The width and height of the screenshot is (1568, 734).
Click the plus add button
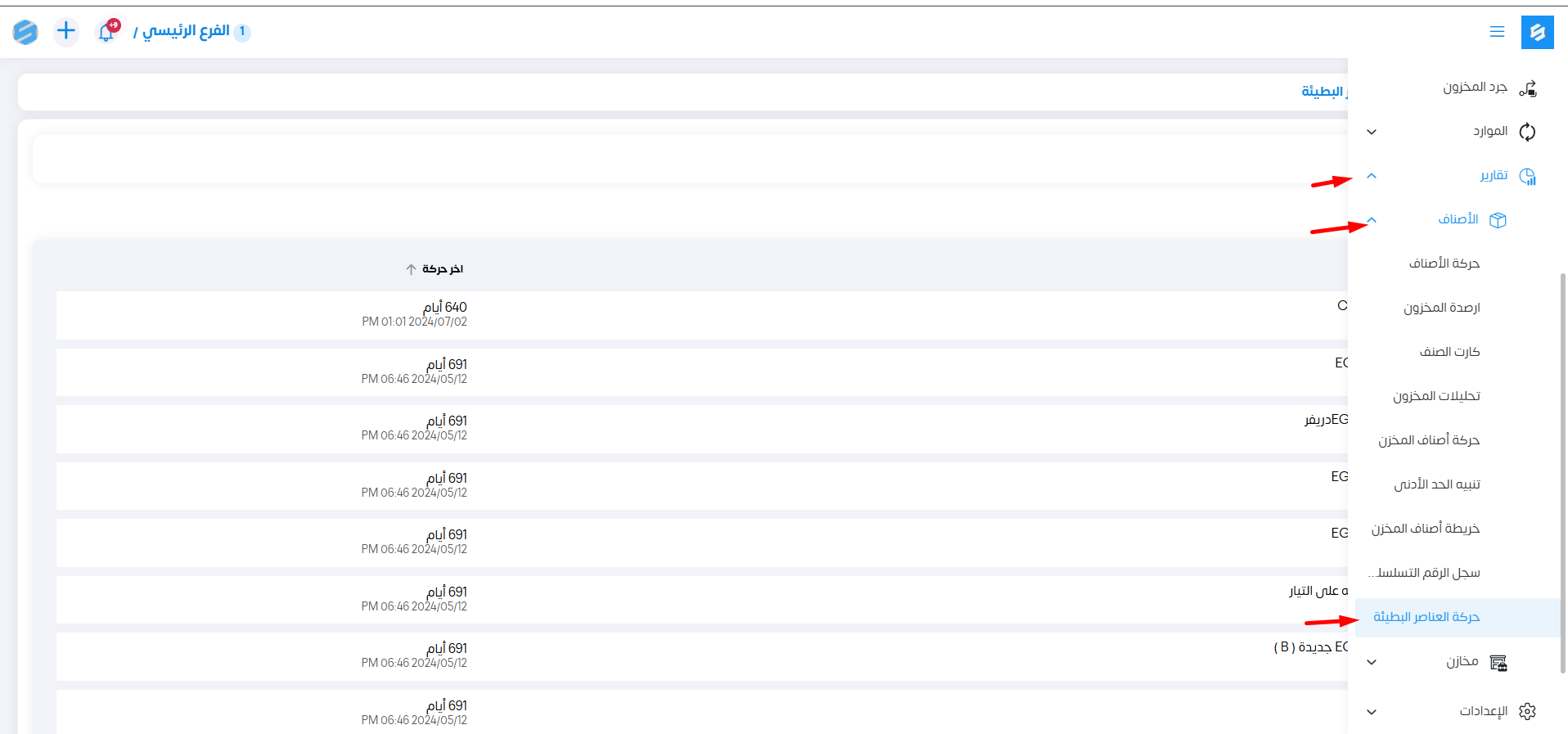click(x=66, y=32)
